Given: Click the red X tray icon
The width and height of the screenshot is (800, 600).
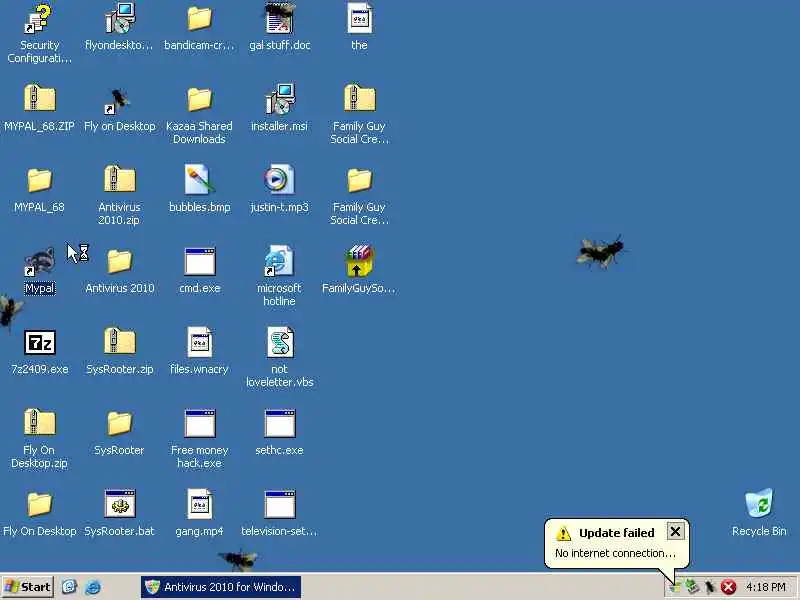Looking at the screenshot, I should click(728, 587).
